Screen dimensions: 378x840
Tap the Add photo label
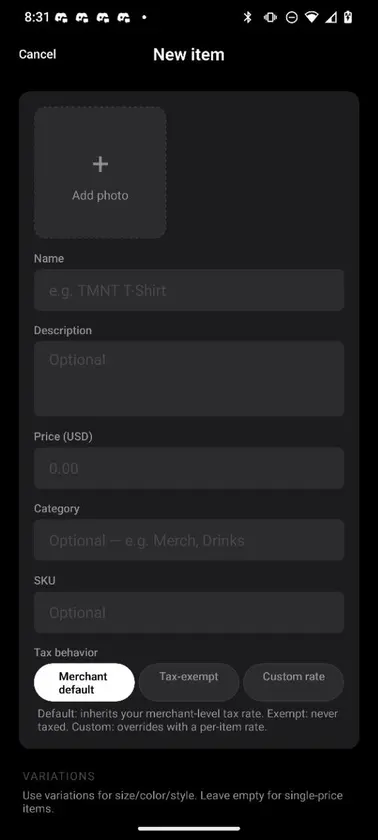[100, 196]
